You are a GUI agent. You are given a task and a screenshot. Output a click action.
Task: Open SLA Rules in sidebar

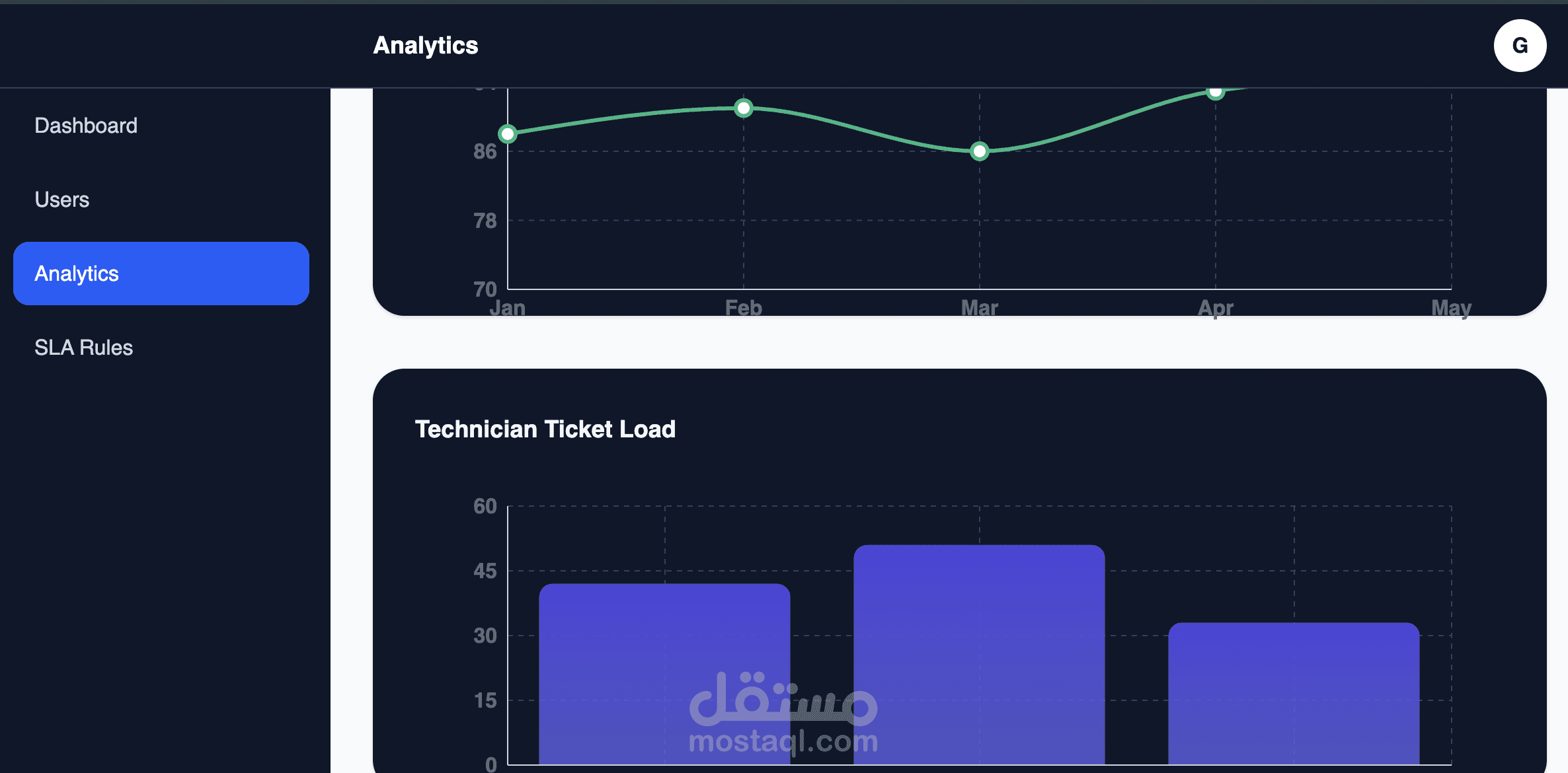pos(84,348)
